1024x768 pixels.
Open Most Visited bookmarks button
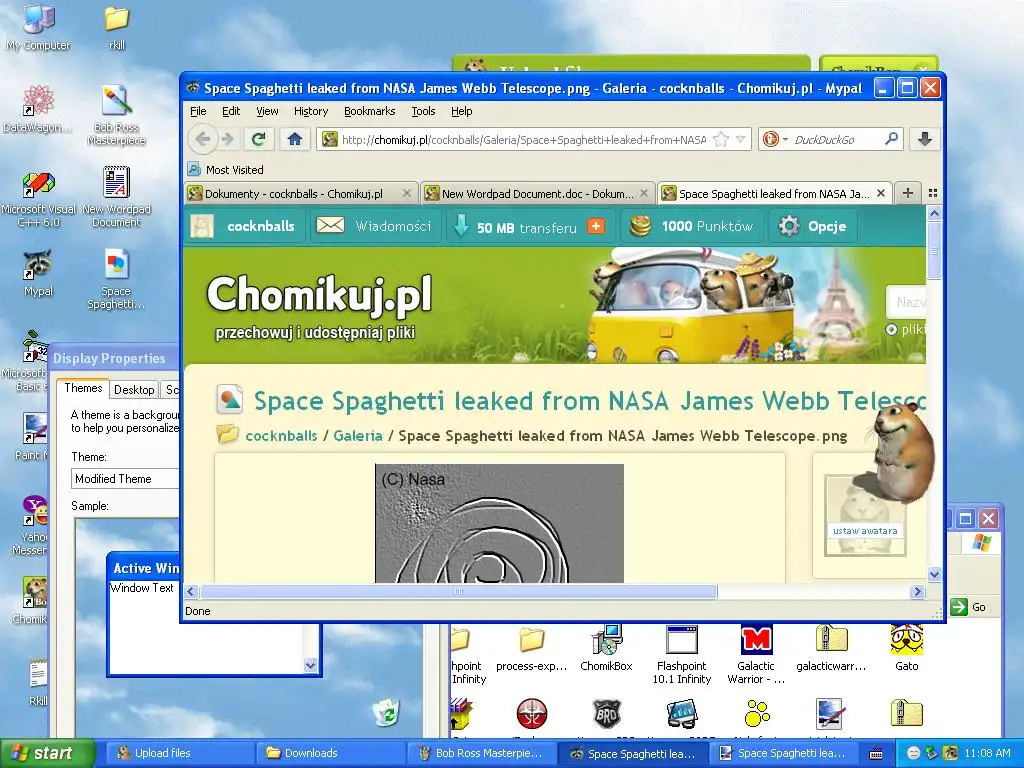tap(226, 170)
